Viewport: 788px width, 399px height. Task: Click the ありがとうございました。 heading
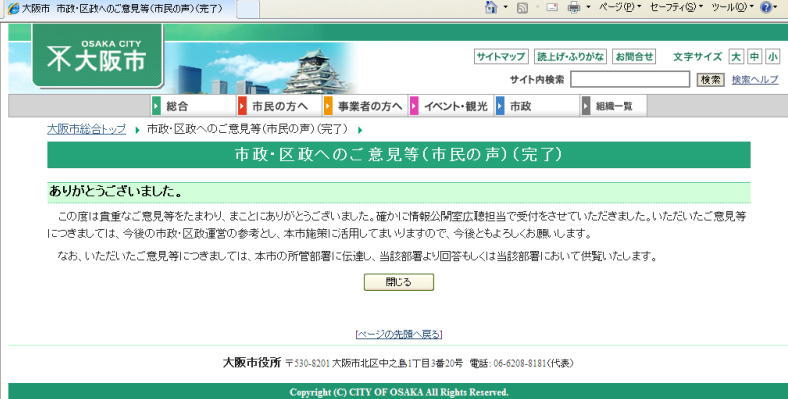tap(116, 191)
